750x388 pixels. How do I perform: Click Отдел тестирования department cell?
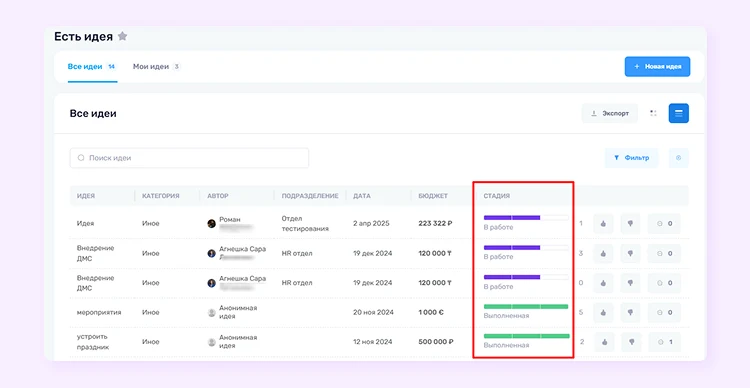coord(305,223)
